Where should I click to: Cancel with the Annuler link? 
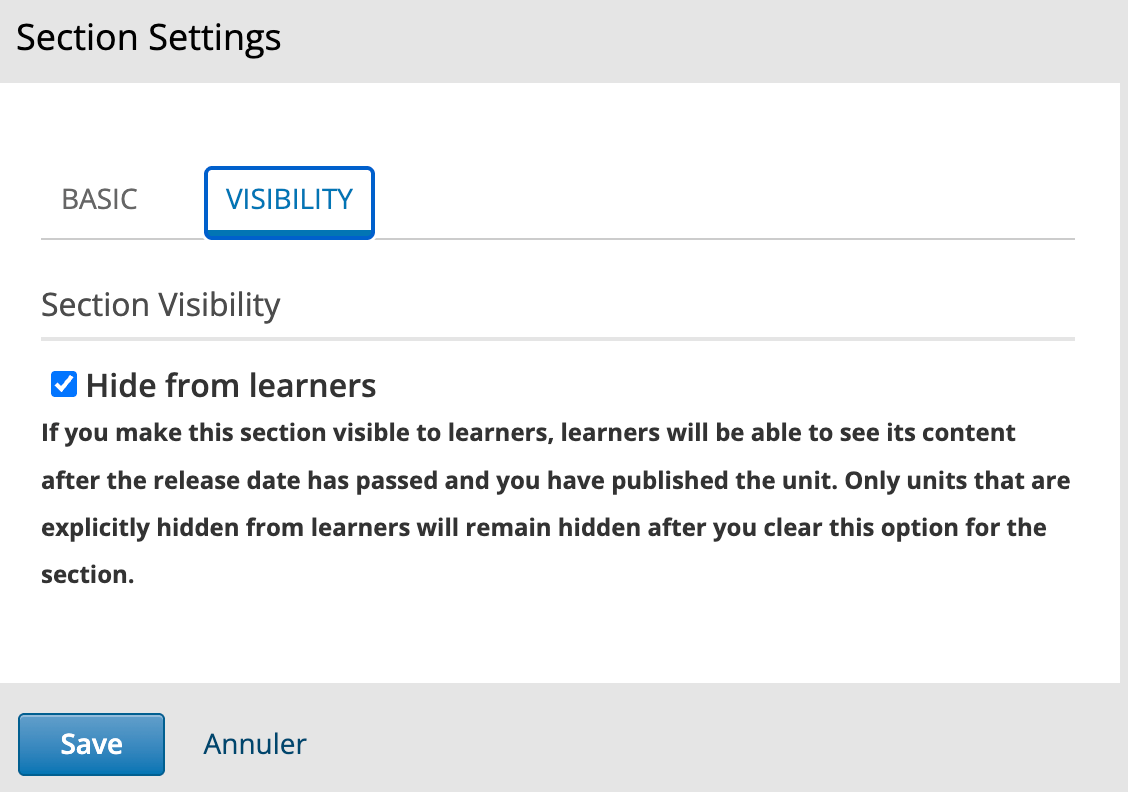coord(255,745)
